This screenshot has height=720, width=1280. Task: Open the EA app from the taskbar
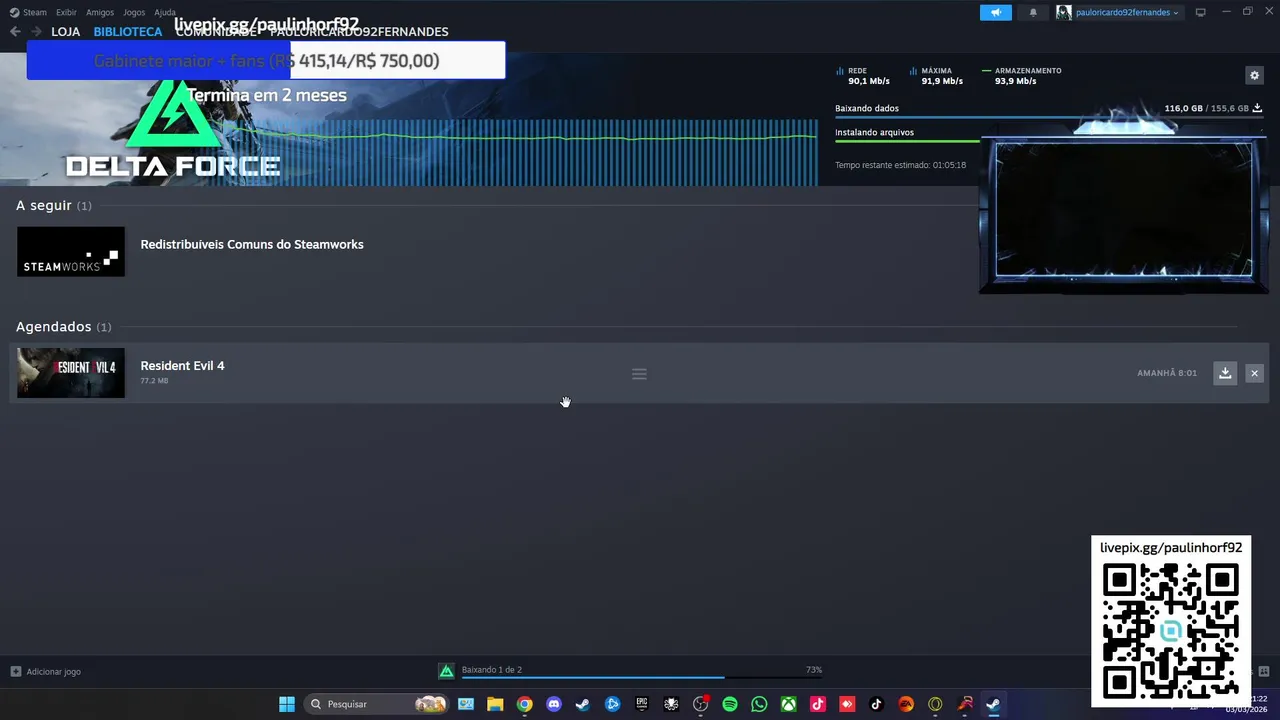(x=906, y=704)
